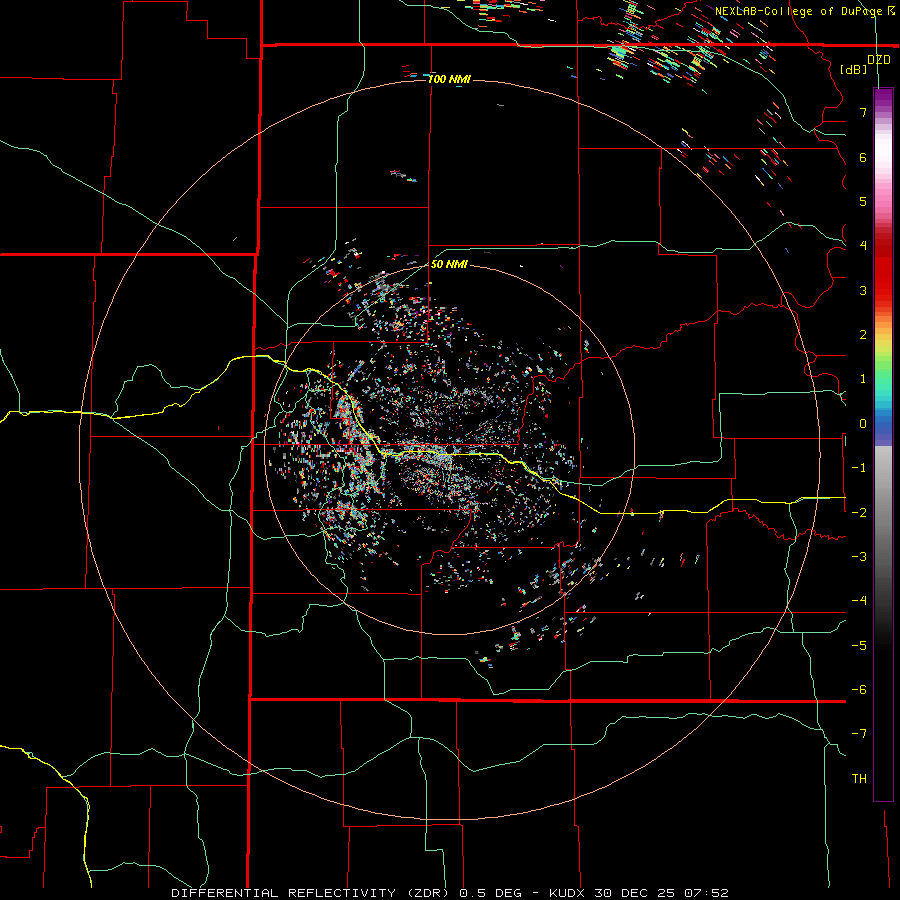The image size is (900, 900).
Task: Pick the gray band beside -2 on color bar
Action: pos(883,512)
